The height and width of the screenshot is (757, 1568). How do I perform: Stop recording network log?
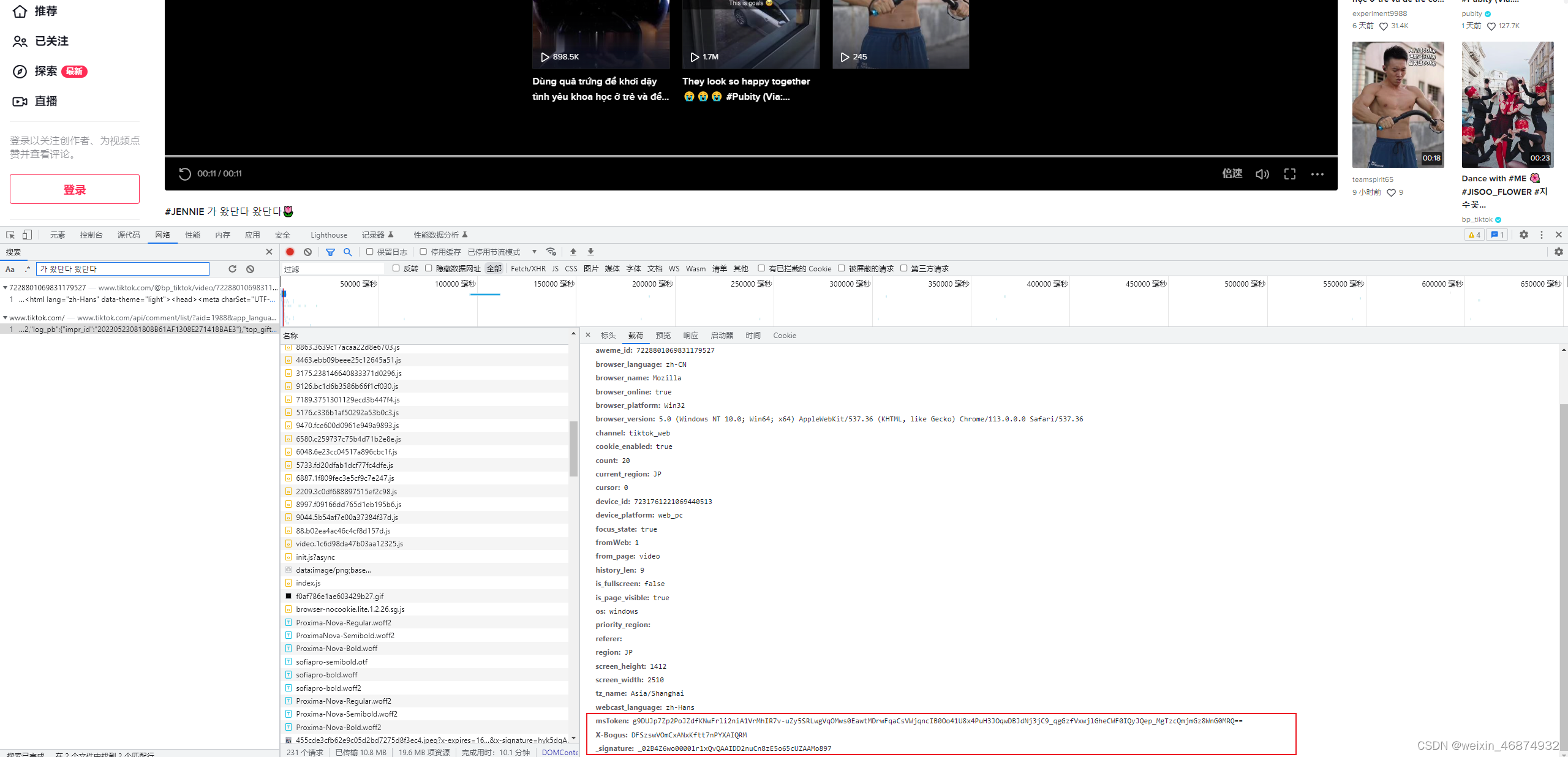[x=290, y=252]
